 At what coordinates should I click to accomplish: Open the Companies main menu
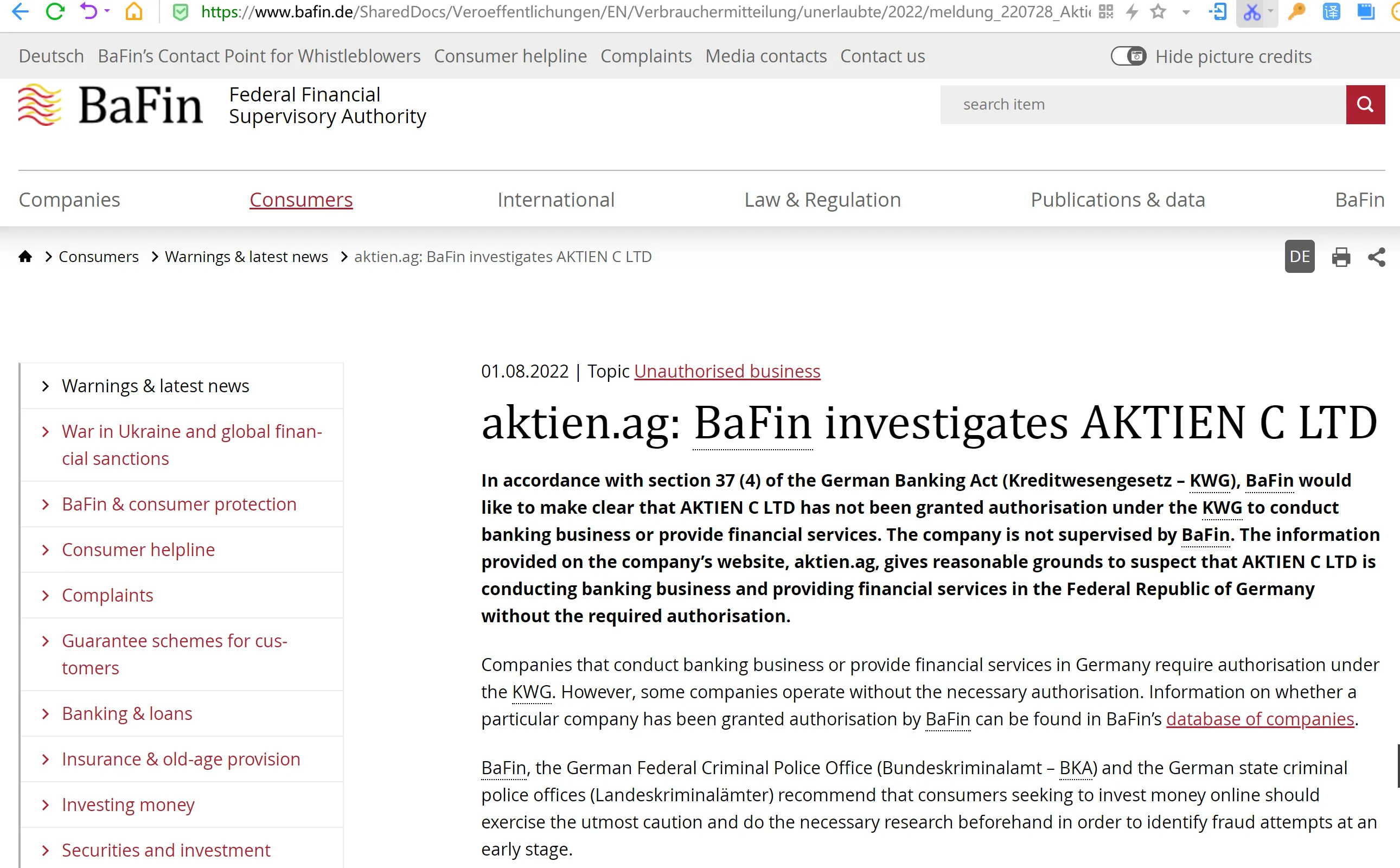click(69, 200)
